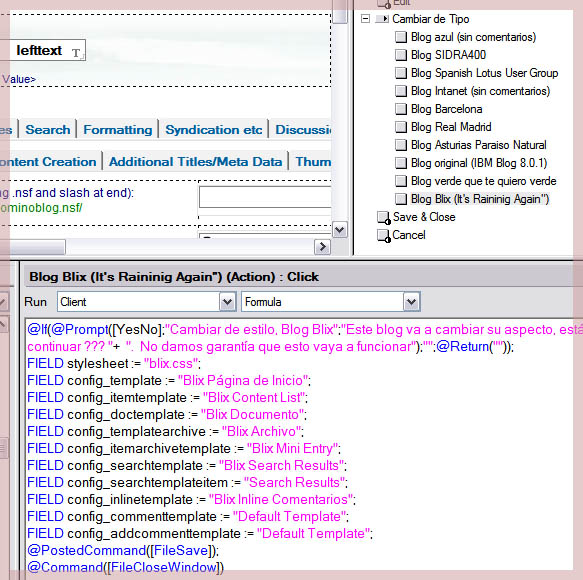Click the config_searchtemplateitem "Search Results" line
The height and width of the screenshot is (580, 583).
(x=187, y=483)
